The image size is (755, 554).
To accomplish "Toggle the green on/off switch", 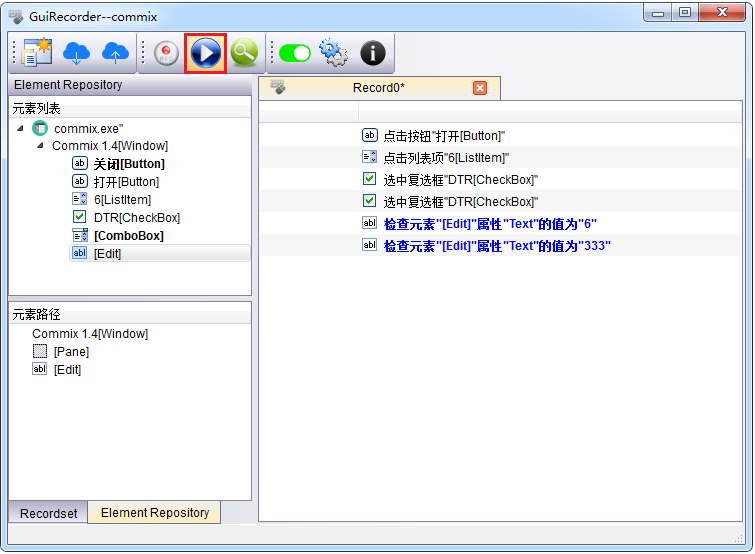I will pos(295,53).
